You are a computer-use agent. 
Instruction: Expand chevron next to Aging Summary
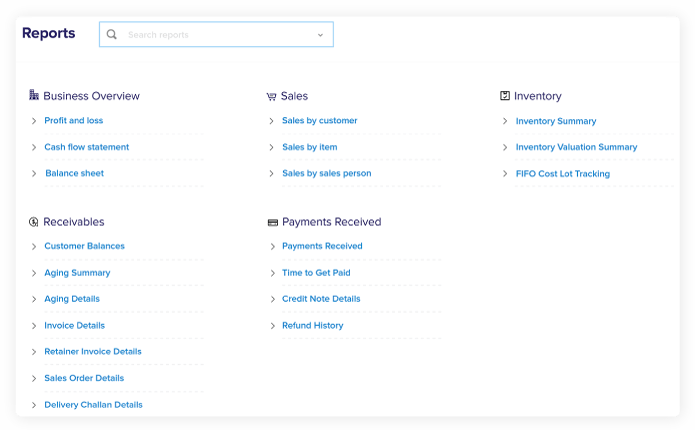tap(34, 273)
